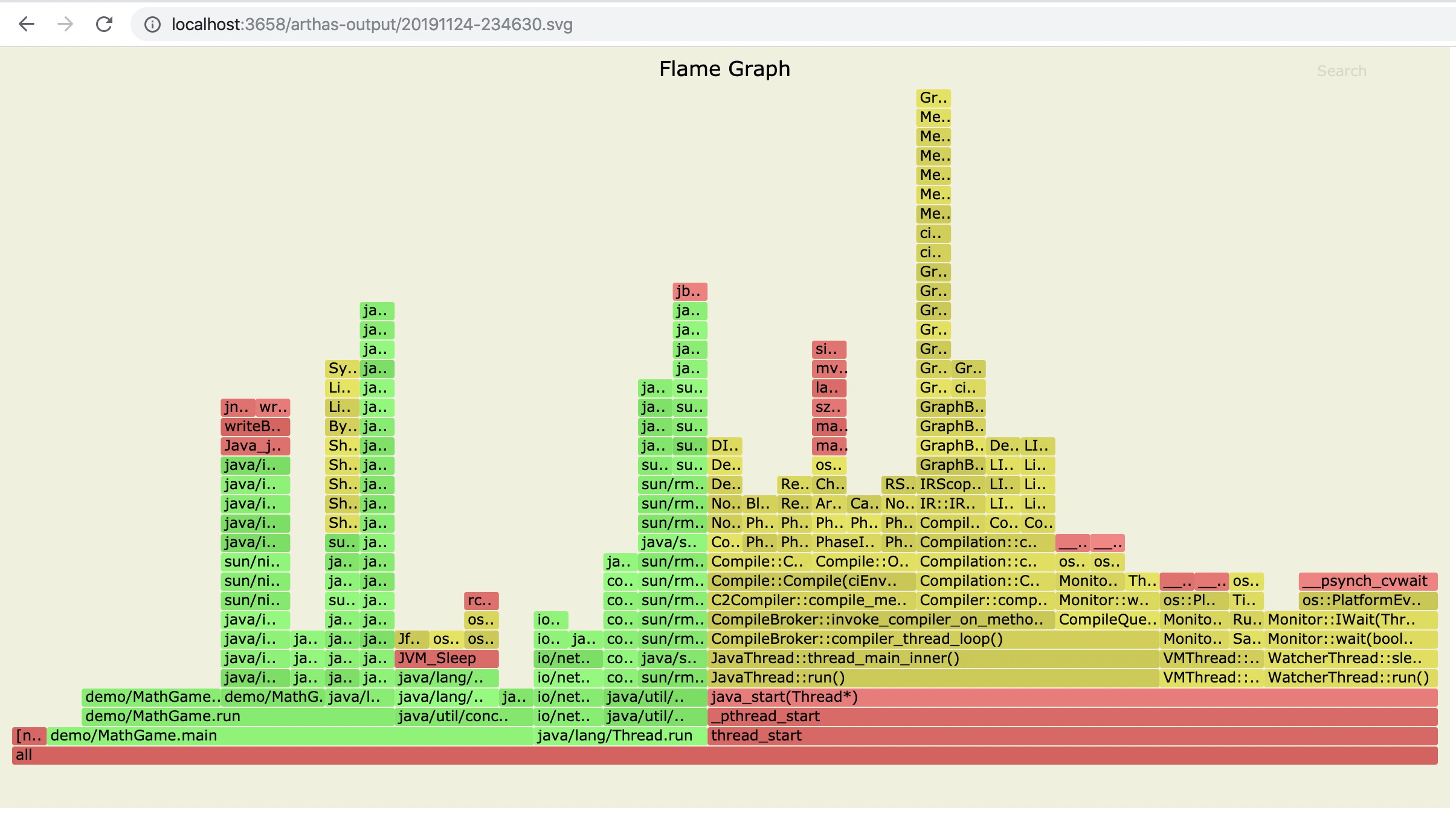
Task: Open the CompileBroker::compiler_thread_loop() frame
Action: click(933, 639)
